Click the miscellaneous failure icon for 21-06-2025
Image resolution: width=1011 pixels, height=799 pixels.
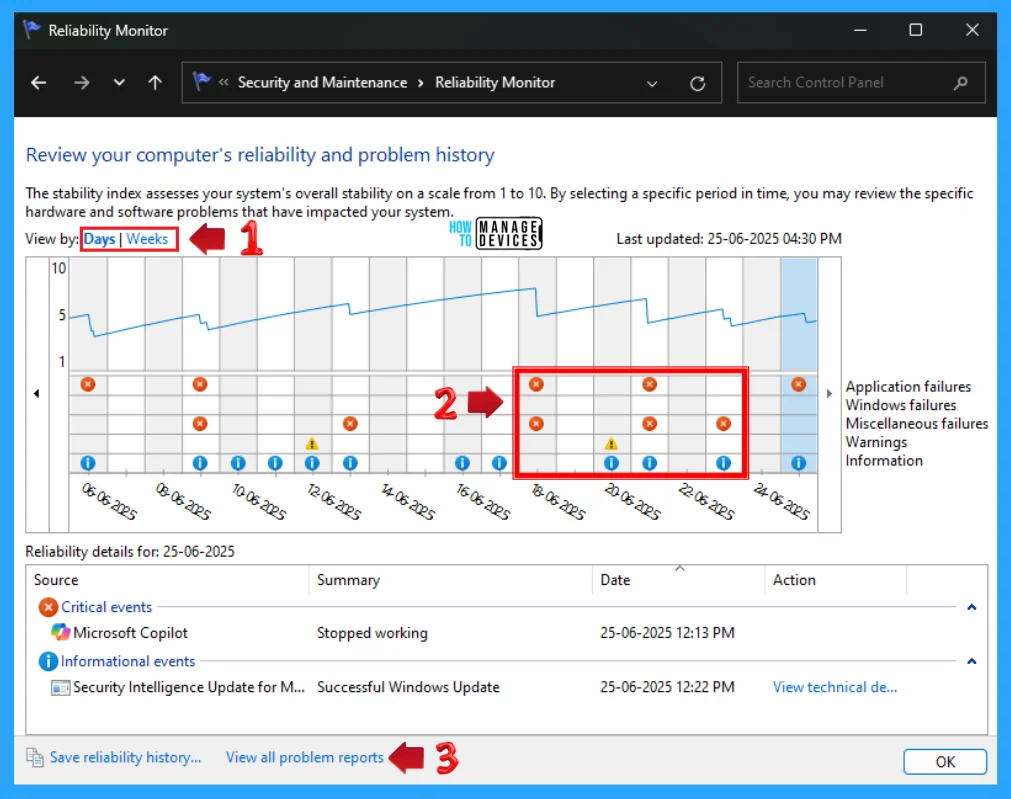pyautogui.click(x=649, y=424)
